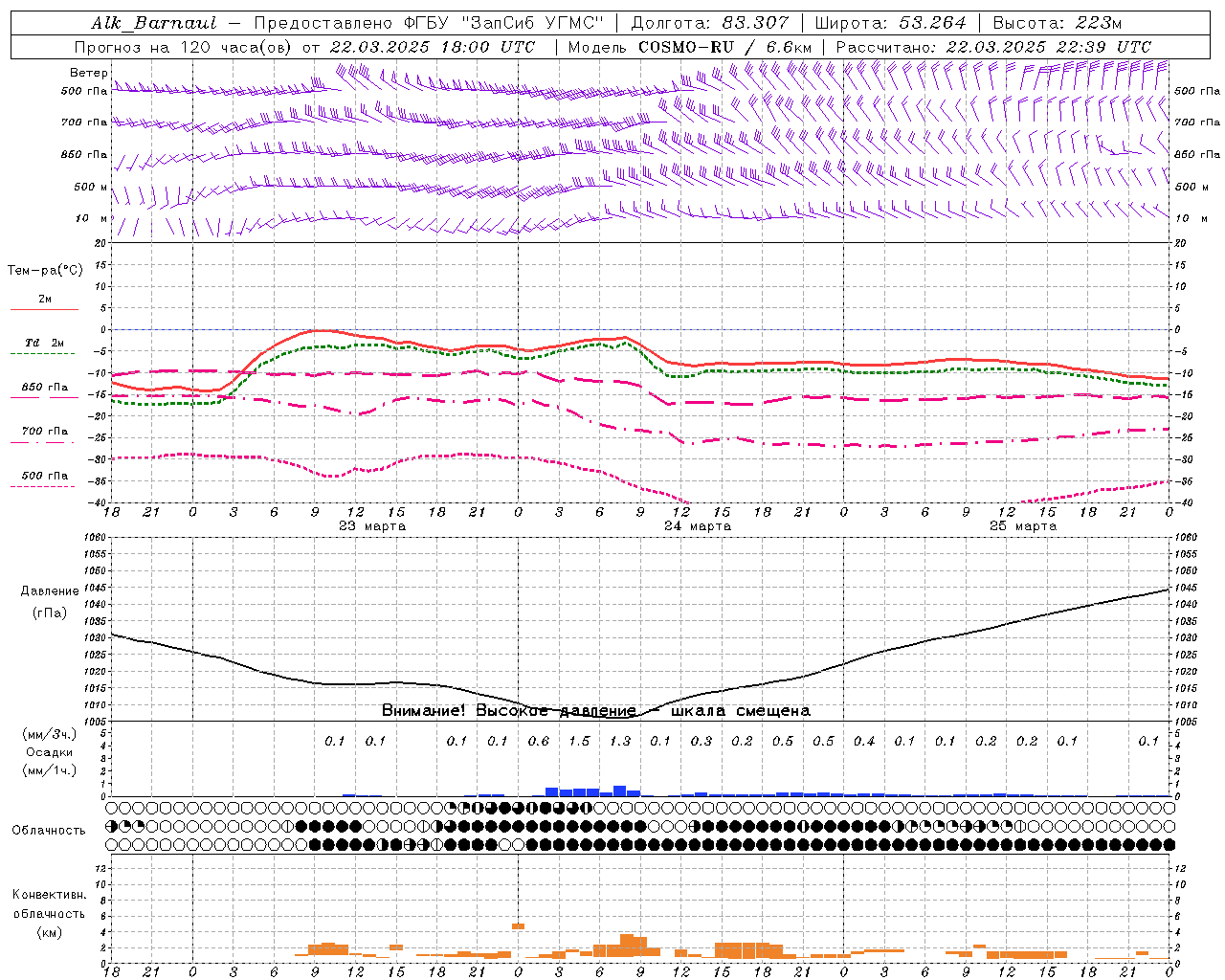Viewport: 1225px width, 980px height.
Task: Click the (км) unit label
Action: (x=49, y=931)
